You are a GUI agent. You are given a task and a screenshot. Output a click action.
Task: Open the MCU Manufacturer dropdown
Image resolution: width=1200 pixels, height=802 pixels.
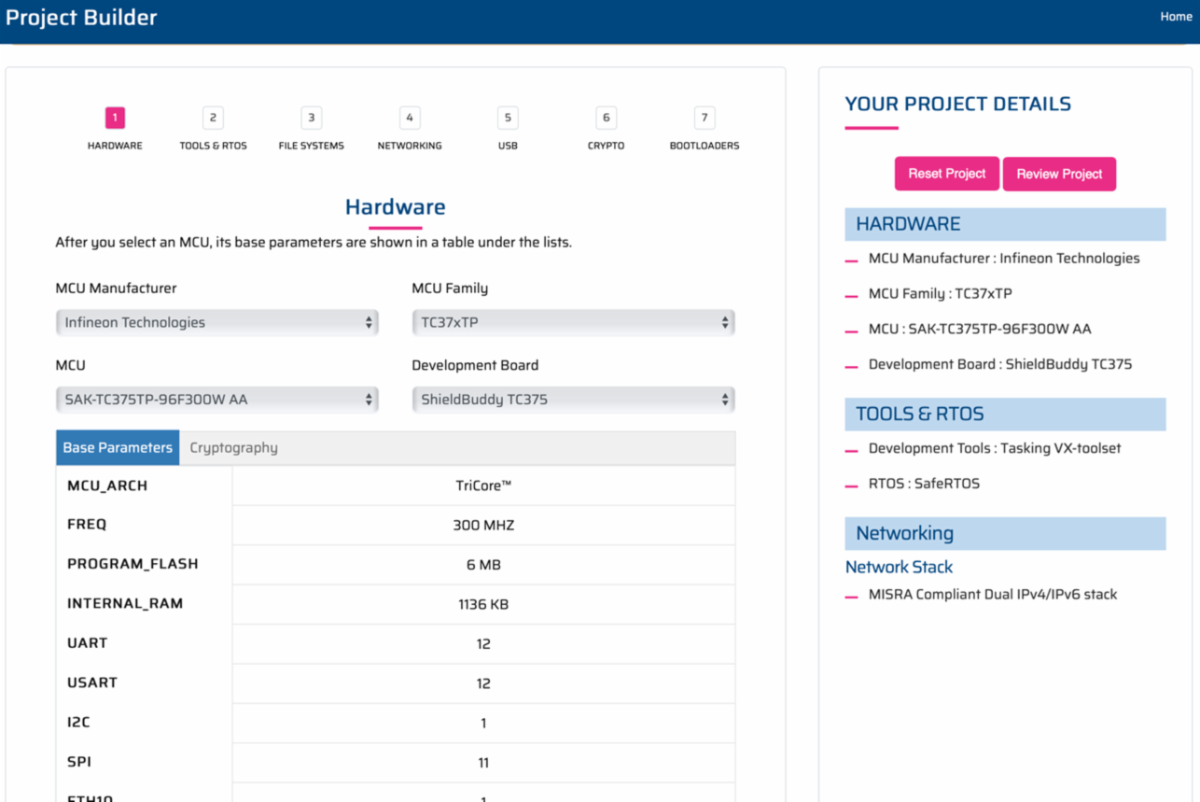coord(217,323)
